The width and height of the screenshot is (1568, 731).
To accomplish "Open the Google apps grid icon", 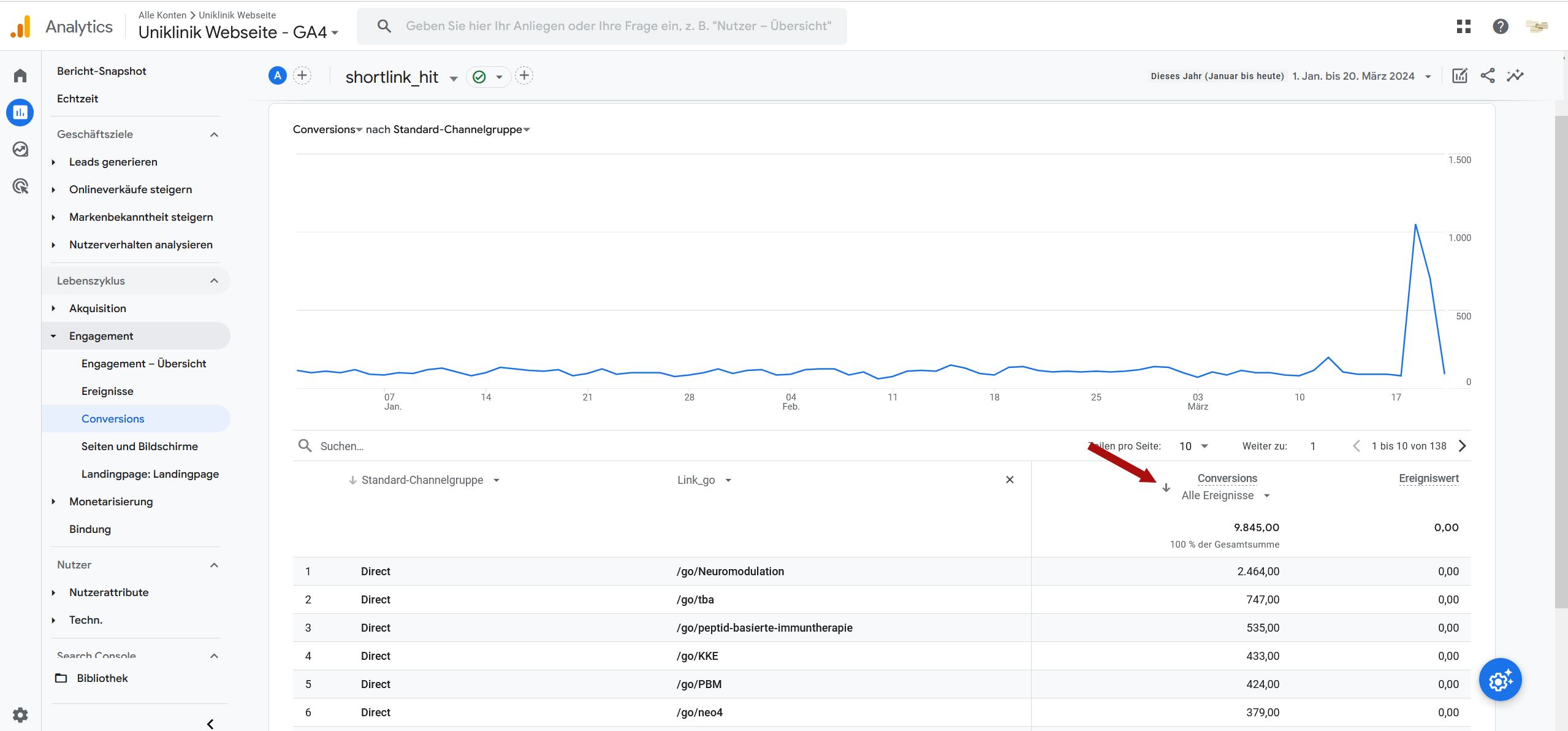I will tap(1464, 26).
